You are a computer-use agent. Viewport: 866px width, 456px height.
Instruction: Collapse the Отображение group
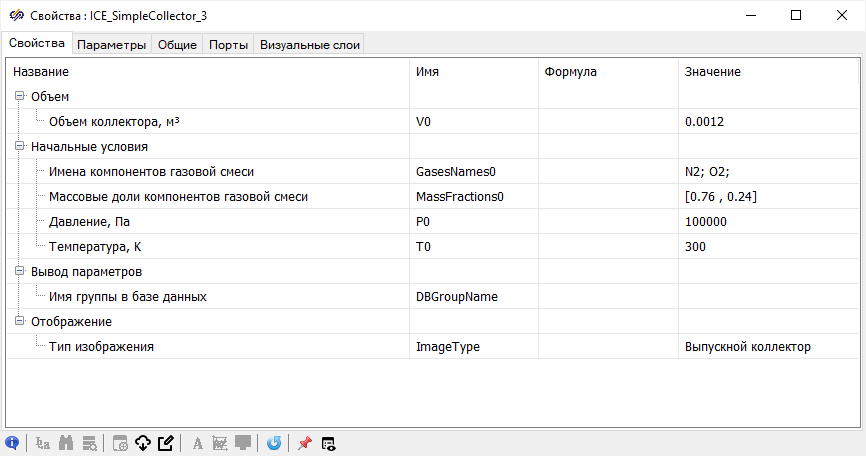tap(19, 321)
